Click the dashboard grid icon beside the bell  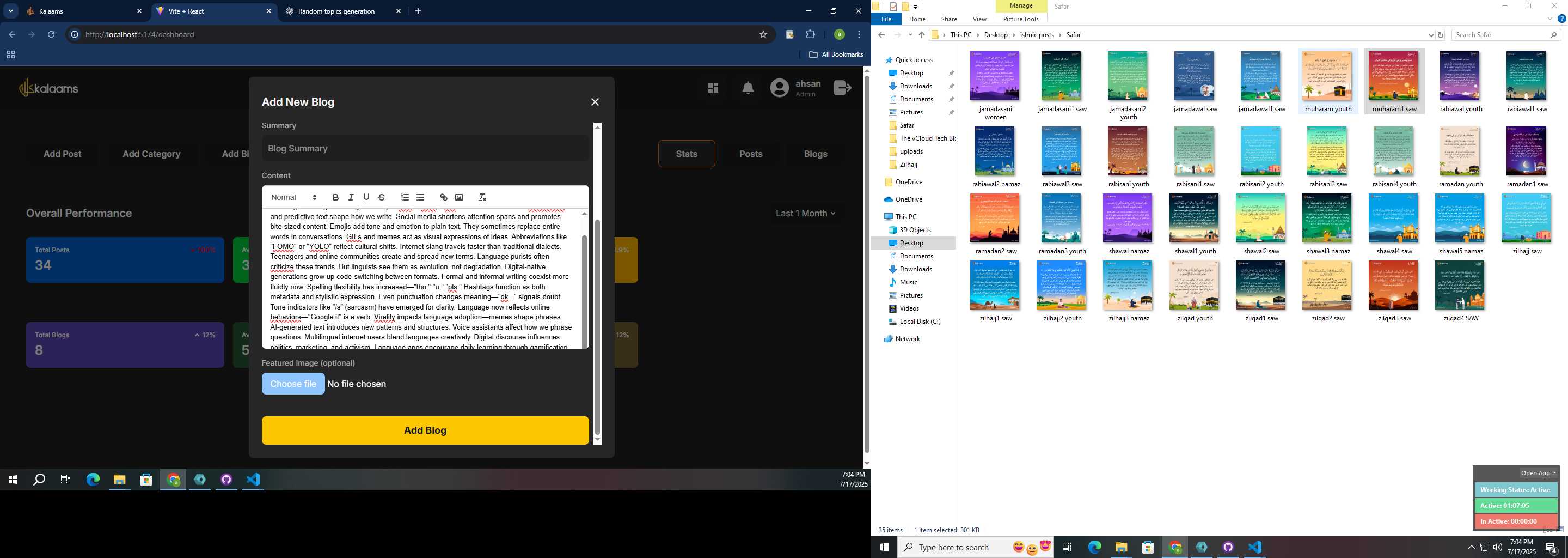pos(713,88)
